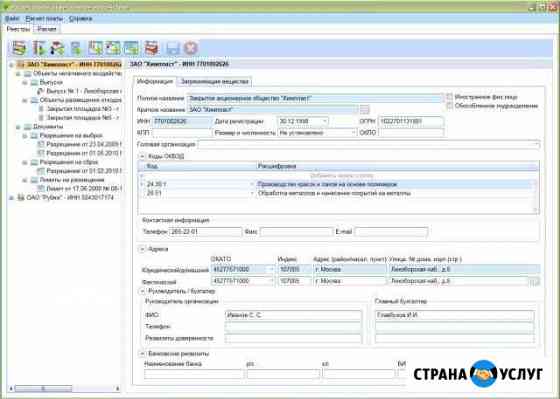
Task: Open the Расчет платы menu
Action: pyautogui.click(x=44, y=19)
